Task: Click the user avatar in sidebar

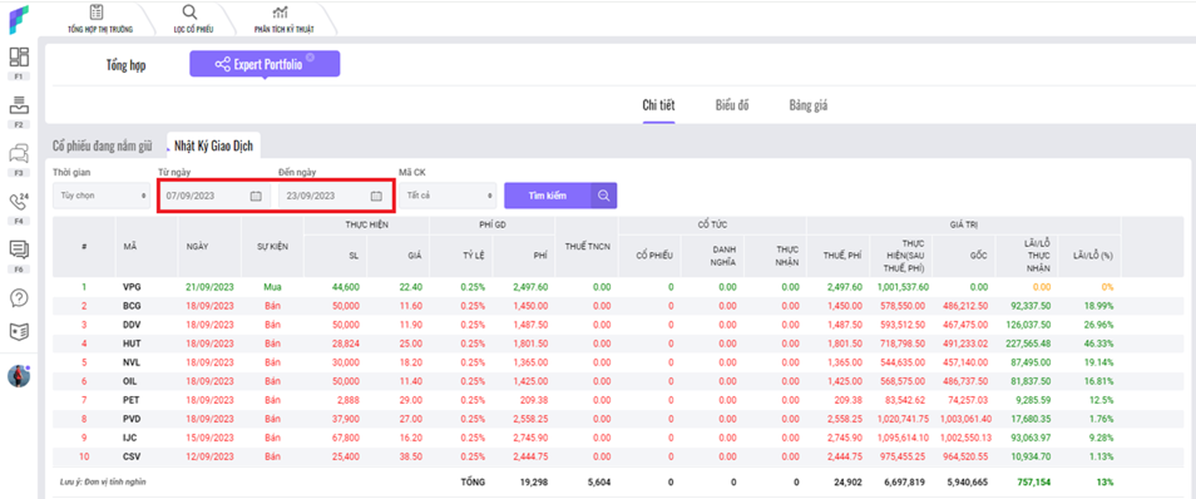Action: coord(19,376)
